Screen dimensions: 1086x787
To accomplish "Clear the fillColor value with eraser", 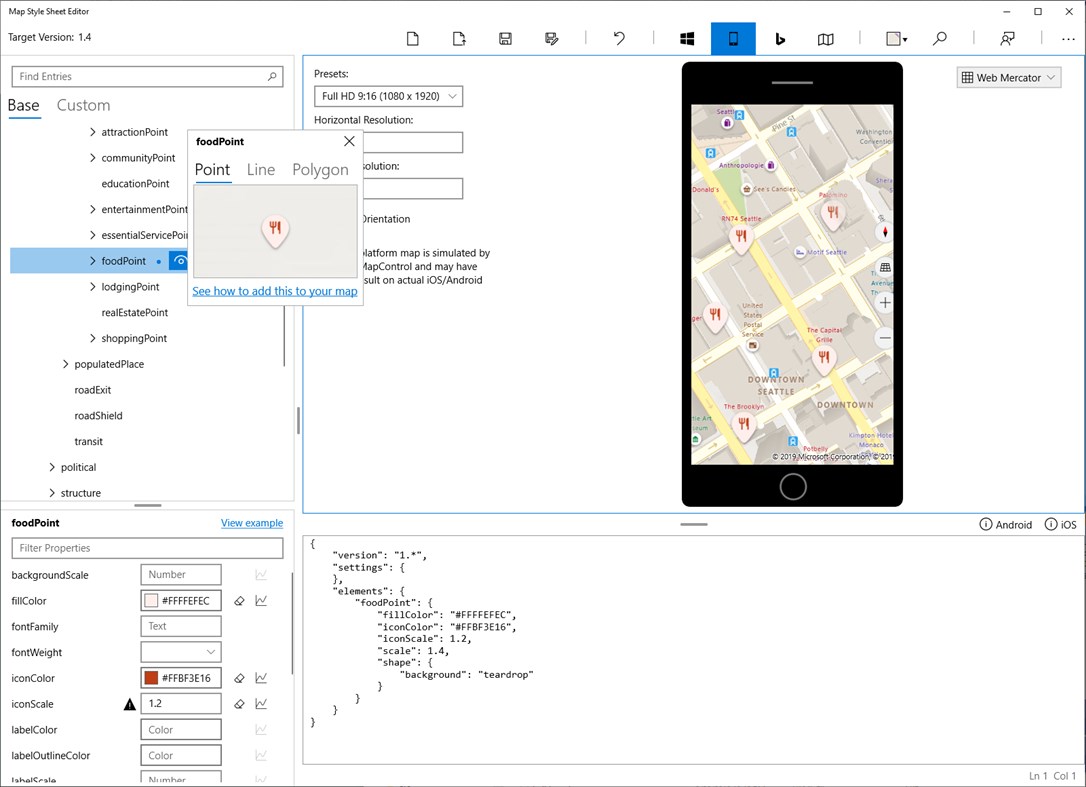I will pyautogui.click(x=239, y=601).
